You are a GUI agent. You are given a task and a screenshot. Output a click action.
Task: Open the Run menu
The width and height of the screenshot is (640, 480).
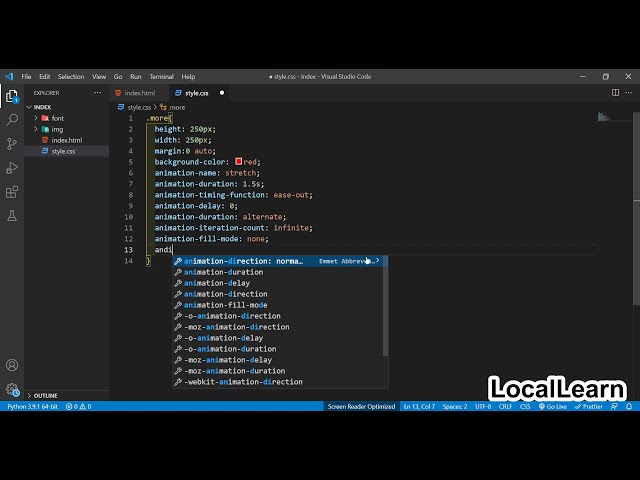136,76
